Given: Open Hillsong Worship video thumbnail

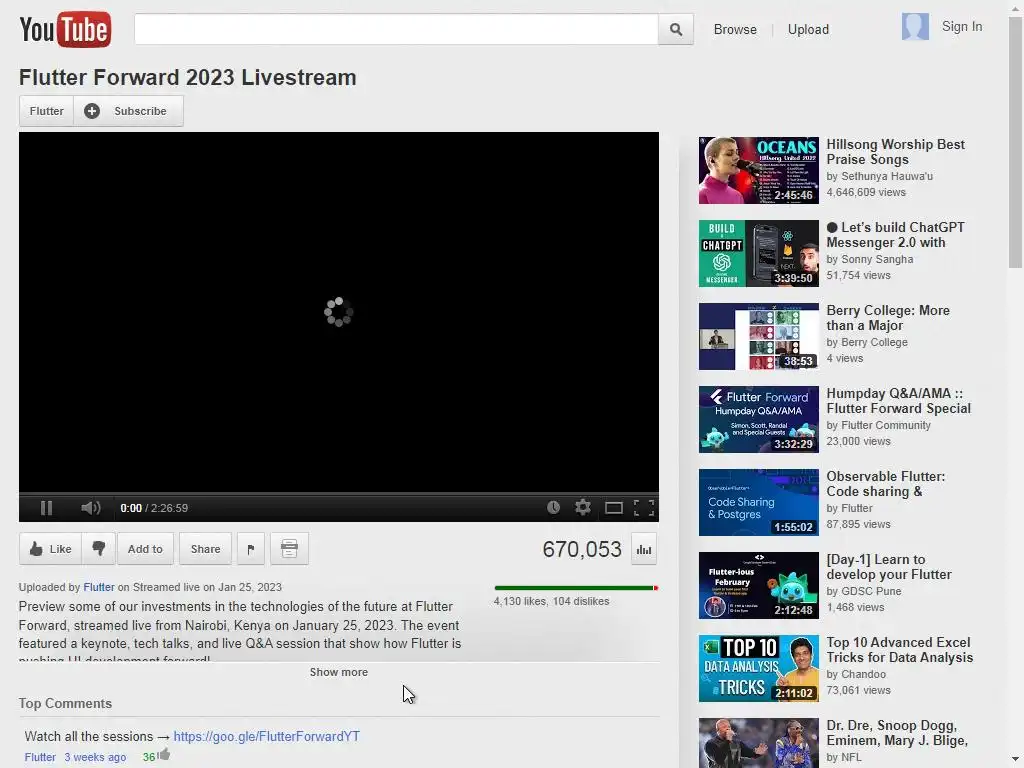Looking at the screenshot, I should (758, 170).
